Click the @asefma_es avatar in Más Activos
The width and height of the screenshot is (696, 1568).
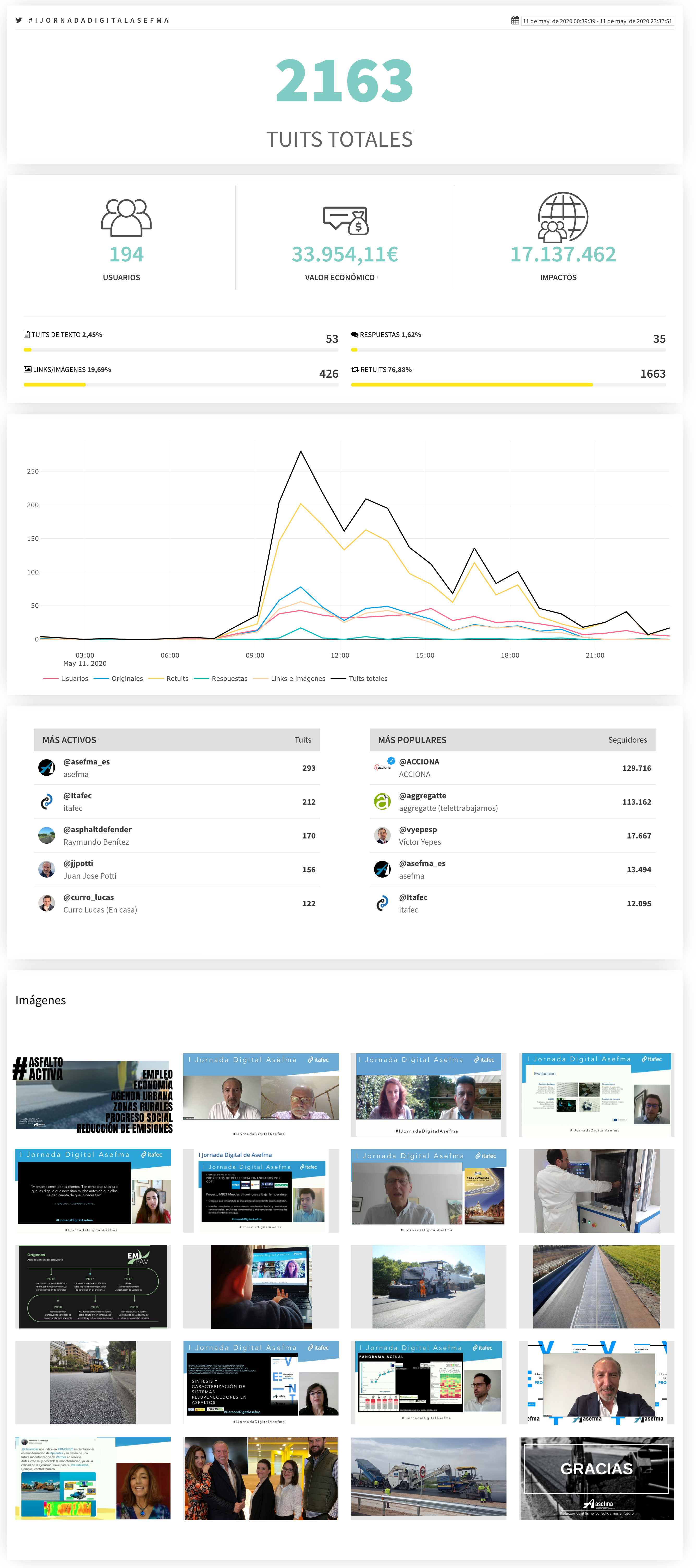point(47,768)
